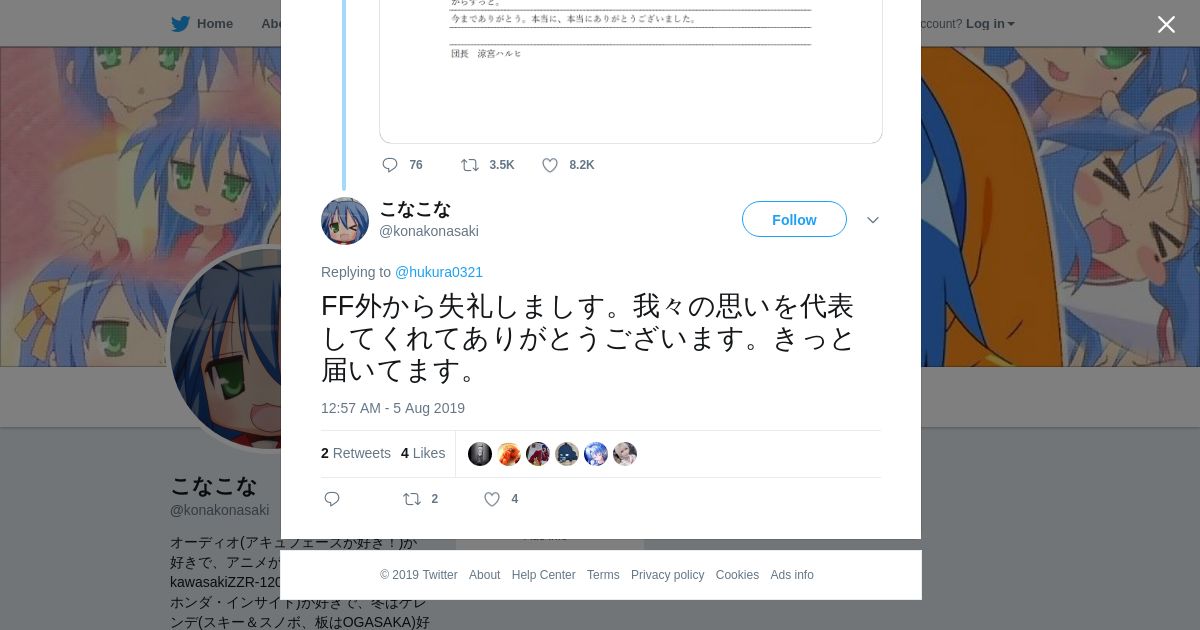Open the tweet timestamp 12:57 AM link
This screenshot has width=1200, height=630.
point(393,408)
